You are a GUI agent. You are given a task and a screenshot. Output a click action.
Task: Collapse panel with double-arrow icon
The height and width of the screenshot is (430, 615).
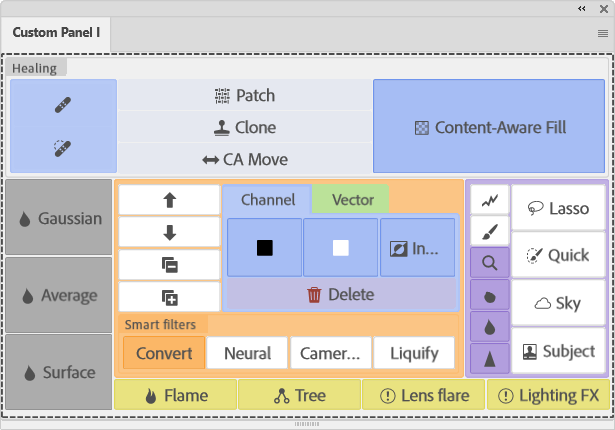click(x=582, y=8)
